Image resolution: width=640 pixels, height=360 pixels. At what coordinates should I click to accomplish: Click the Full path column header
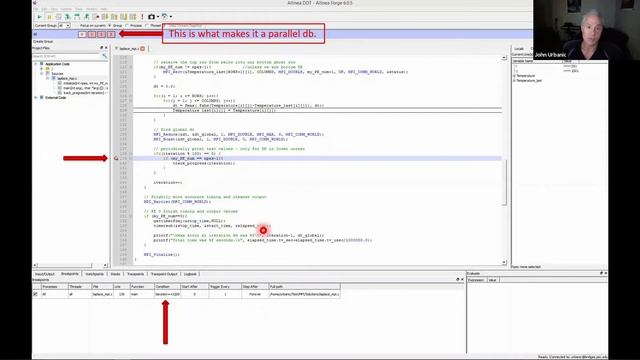pyautogui.click(x=304, y=287)
